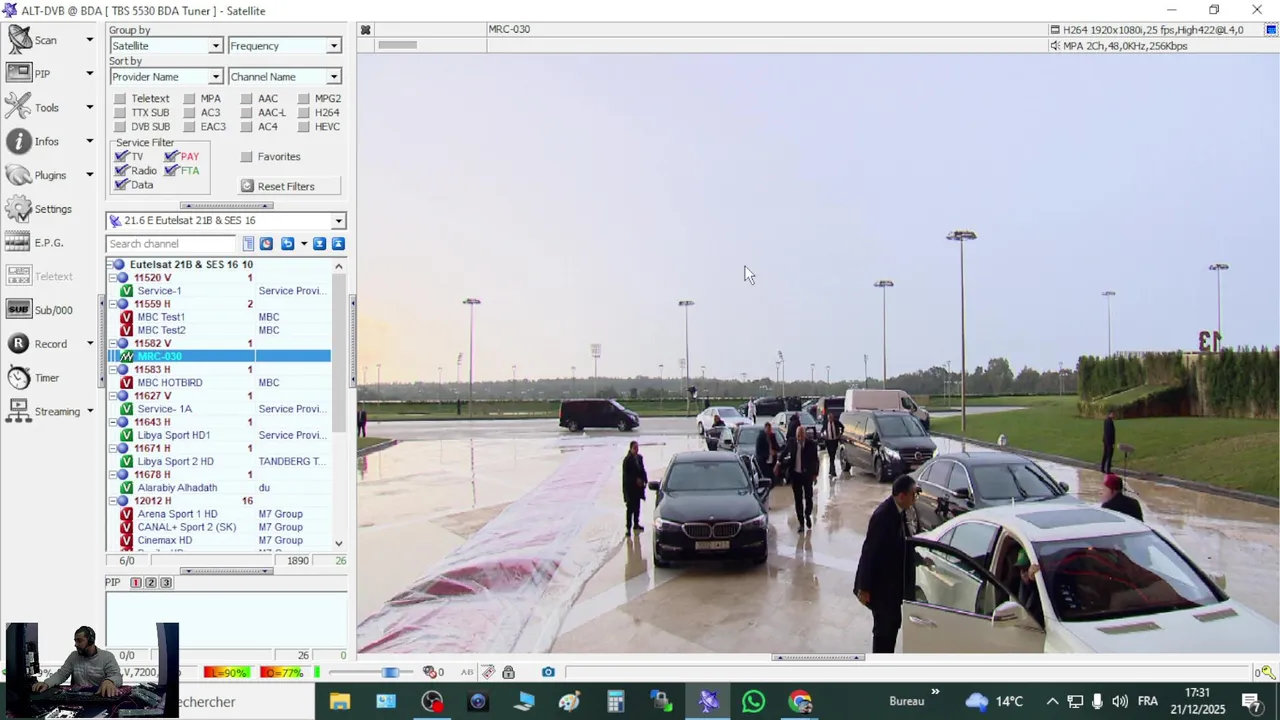Open the Scan menu in the sidebar

tap(49, 40)
